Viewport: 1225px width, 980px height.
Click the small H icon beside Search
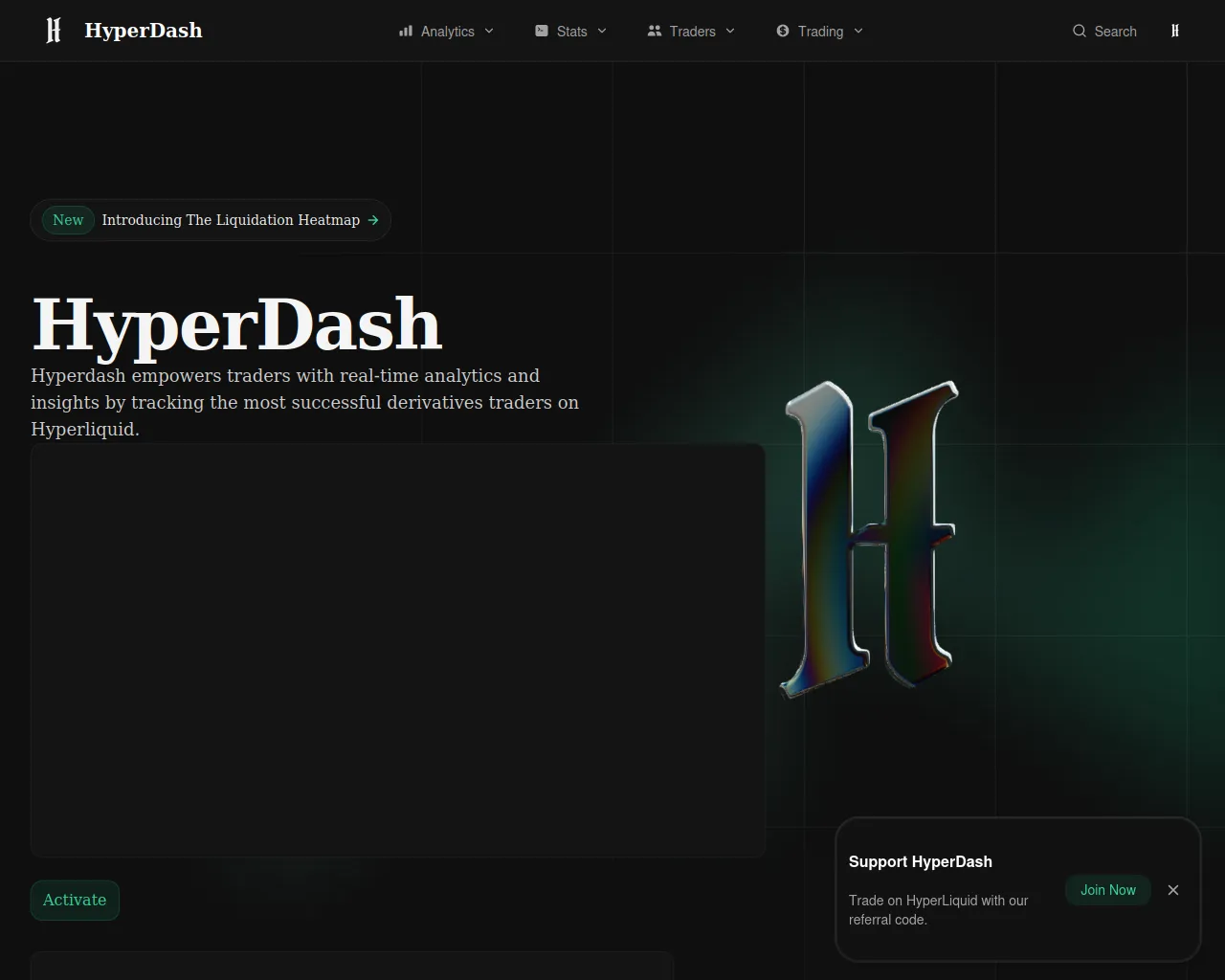coord(1175,31)
